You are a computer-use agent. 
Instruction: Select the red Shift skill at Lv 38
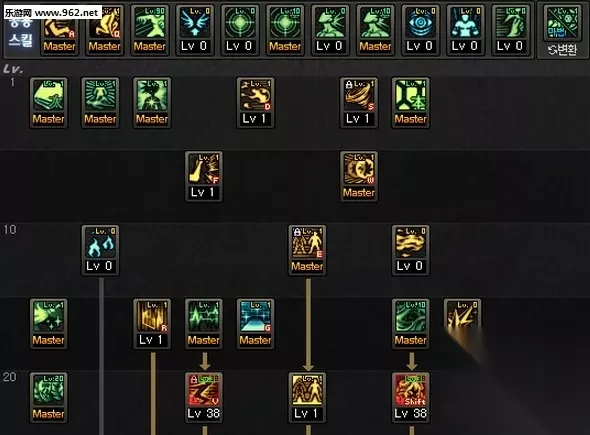coord(411,398)
